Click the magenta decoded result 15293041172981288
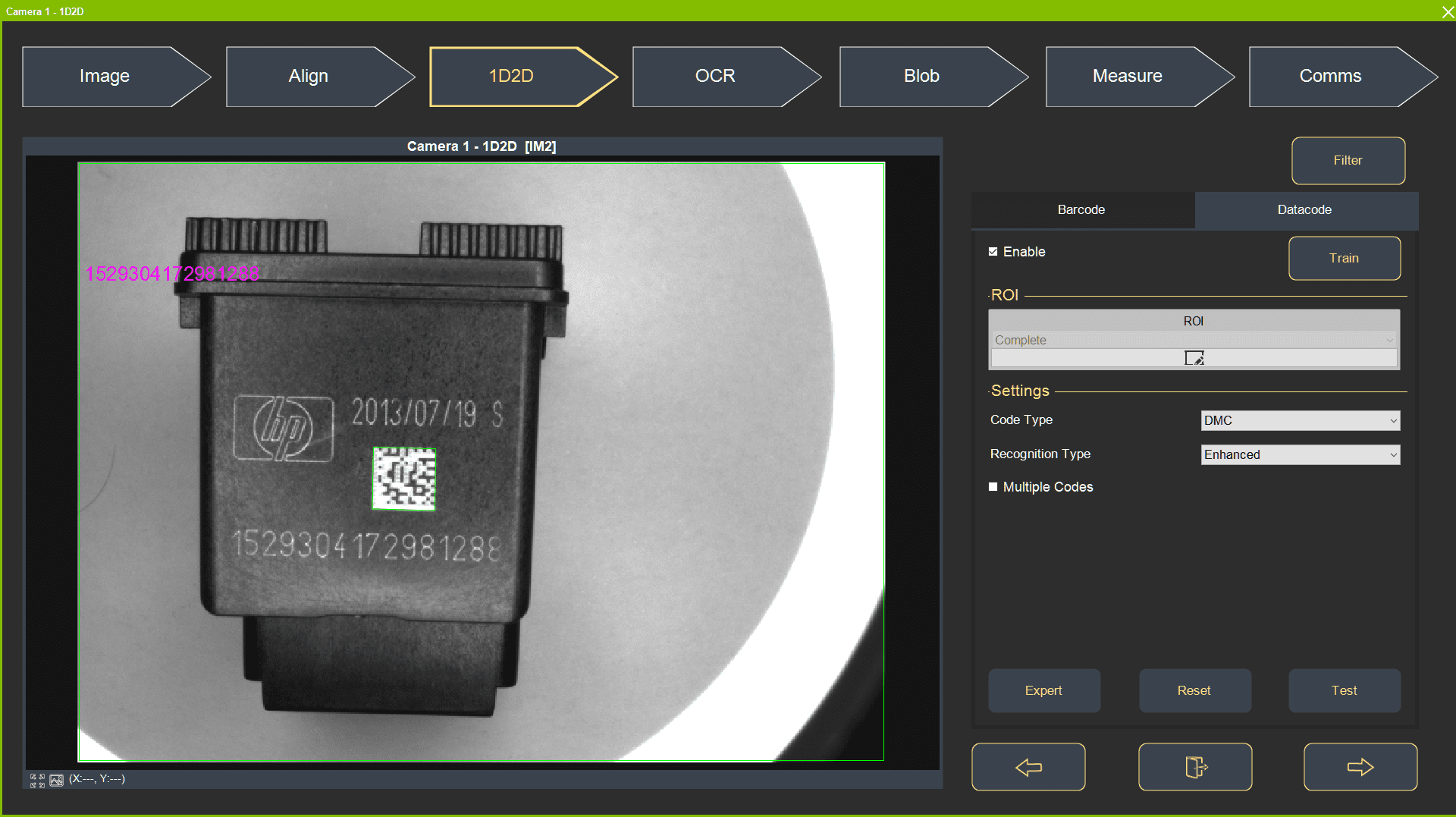The width and height of the screenshot is (1456, 817). pos(173,274)
